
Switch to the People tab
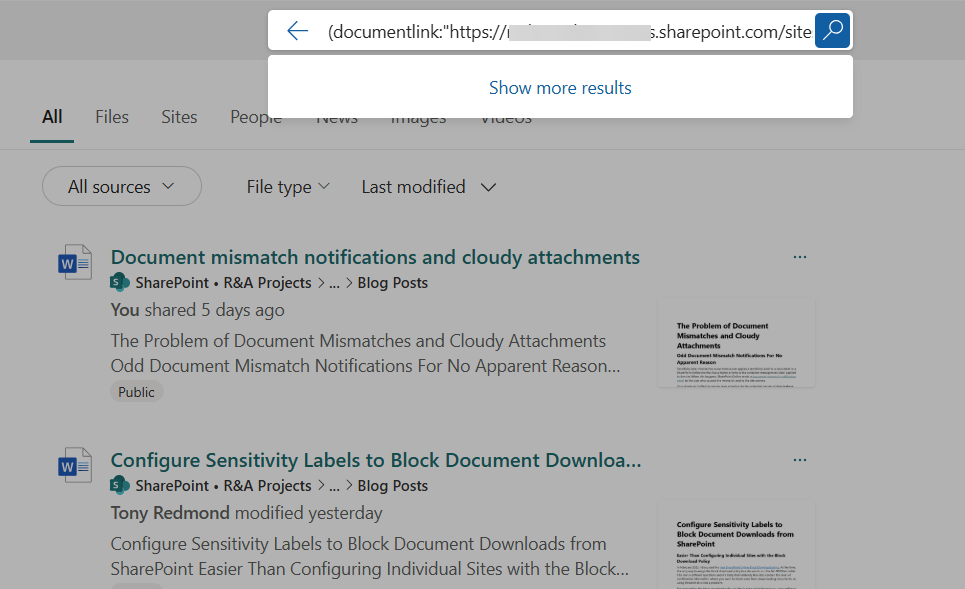pos(256,117)
